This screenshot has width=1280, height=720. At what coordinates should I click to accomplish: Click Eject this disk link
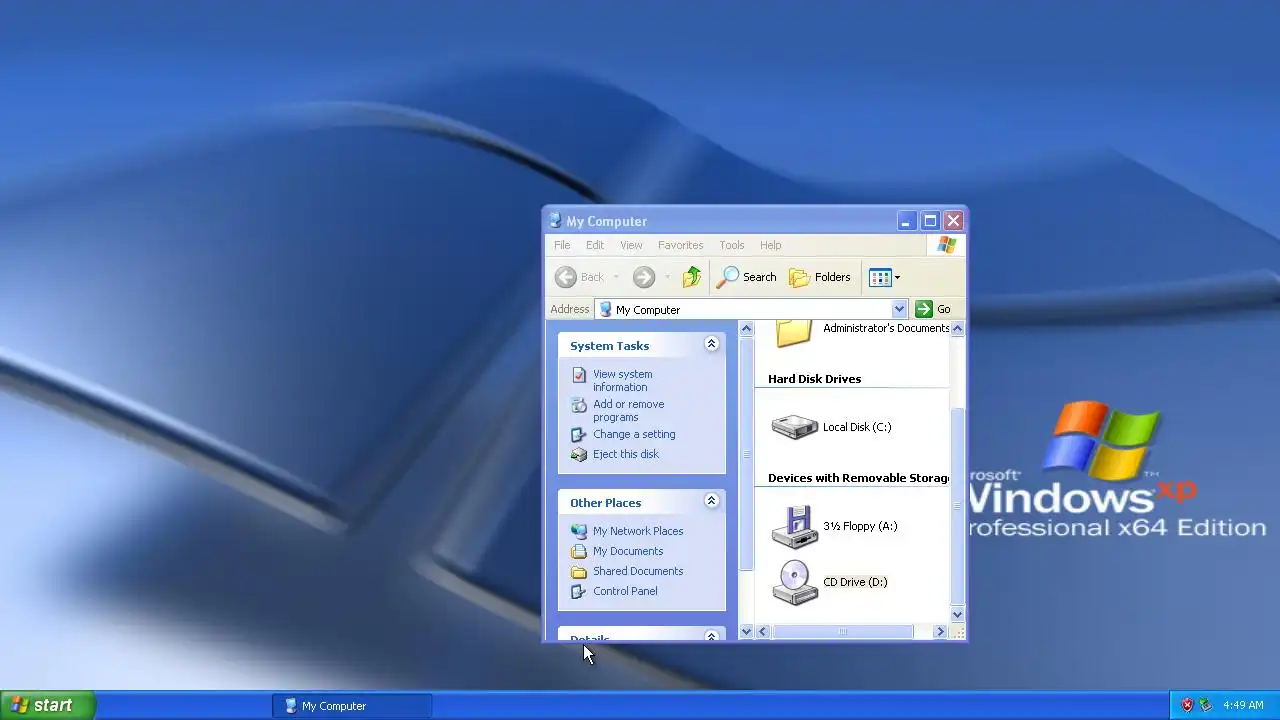tap(626, 454)
